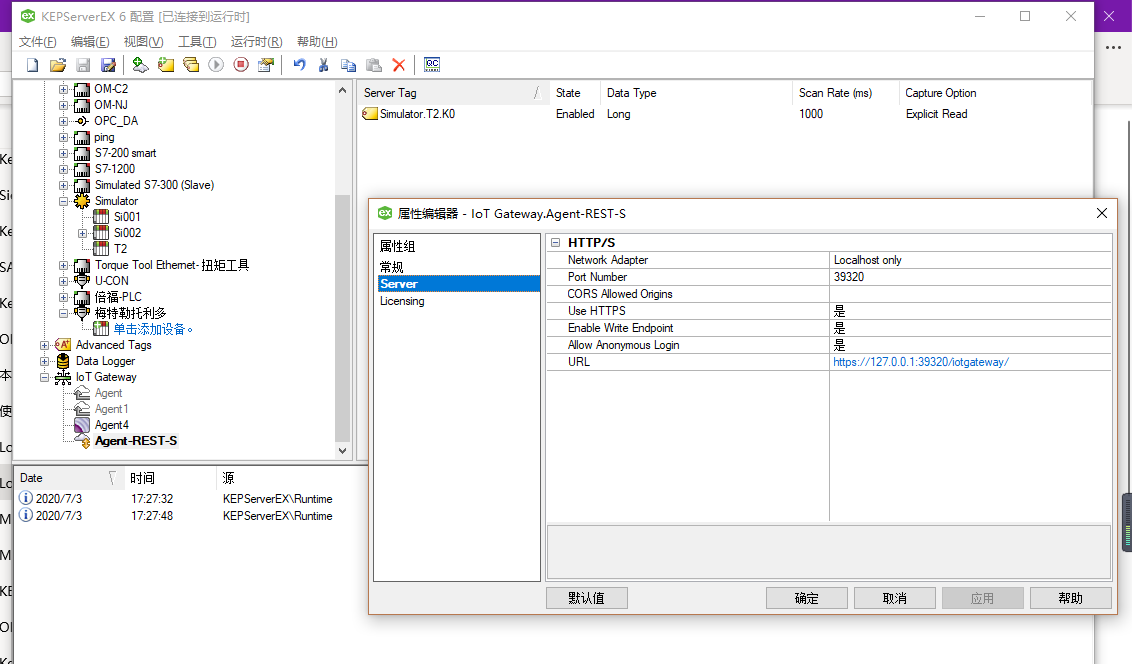
Task: Click the 默认值 defaults button
Action: click(x=586, y=598)
